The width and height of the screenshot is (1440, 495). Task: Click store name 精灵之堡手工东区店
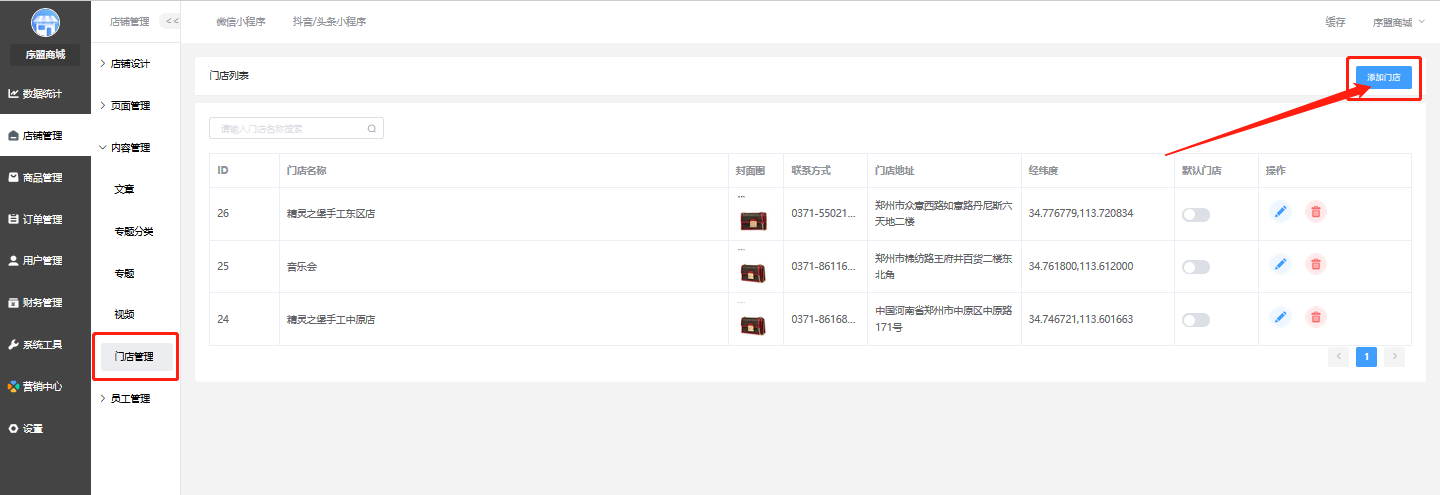pyautogui.click(x=331, y=214)
